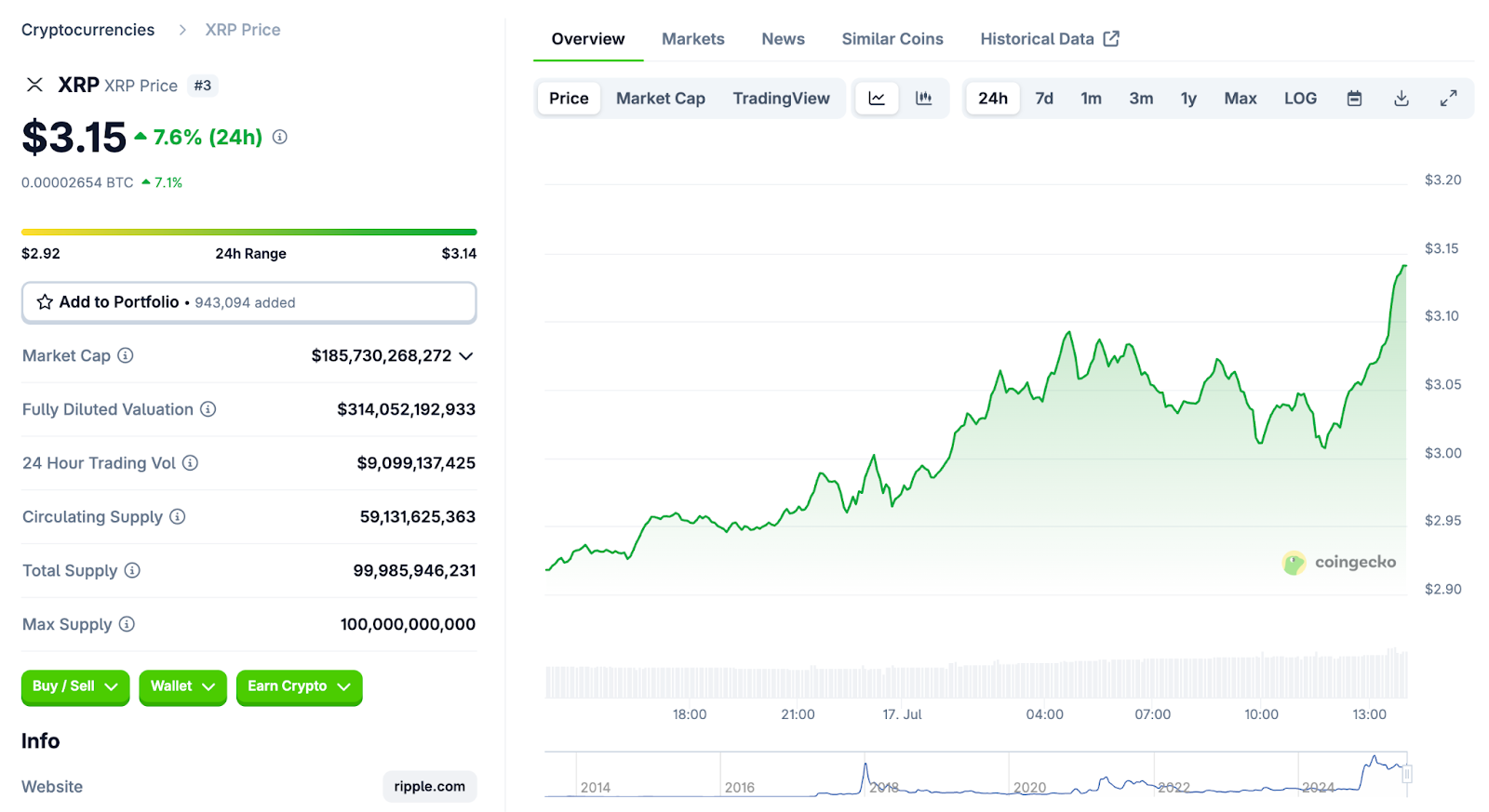Image resolution: width=1489 pixels, height=812 pixels.
Task: Click the breadcrumb chevron separator
Action: [182, 30]
